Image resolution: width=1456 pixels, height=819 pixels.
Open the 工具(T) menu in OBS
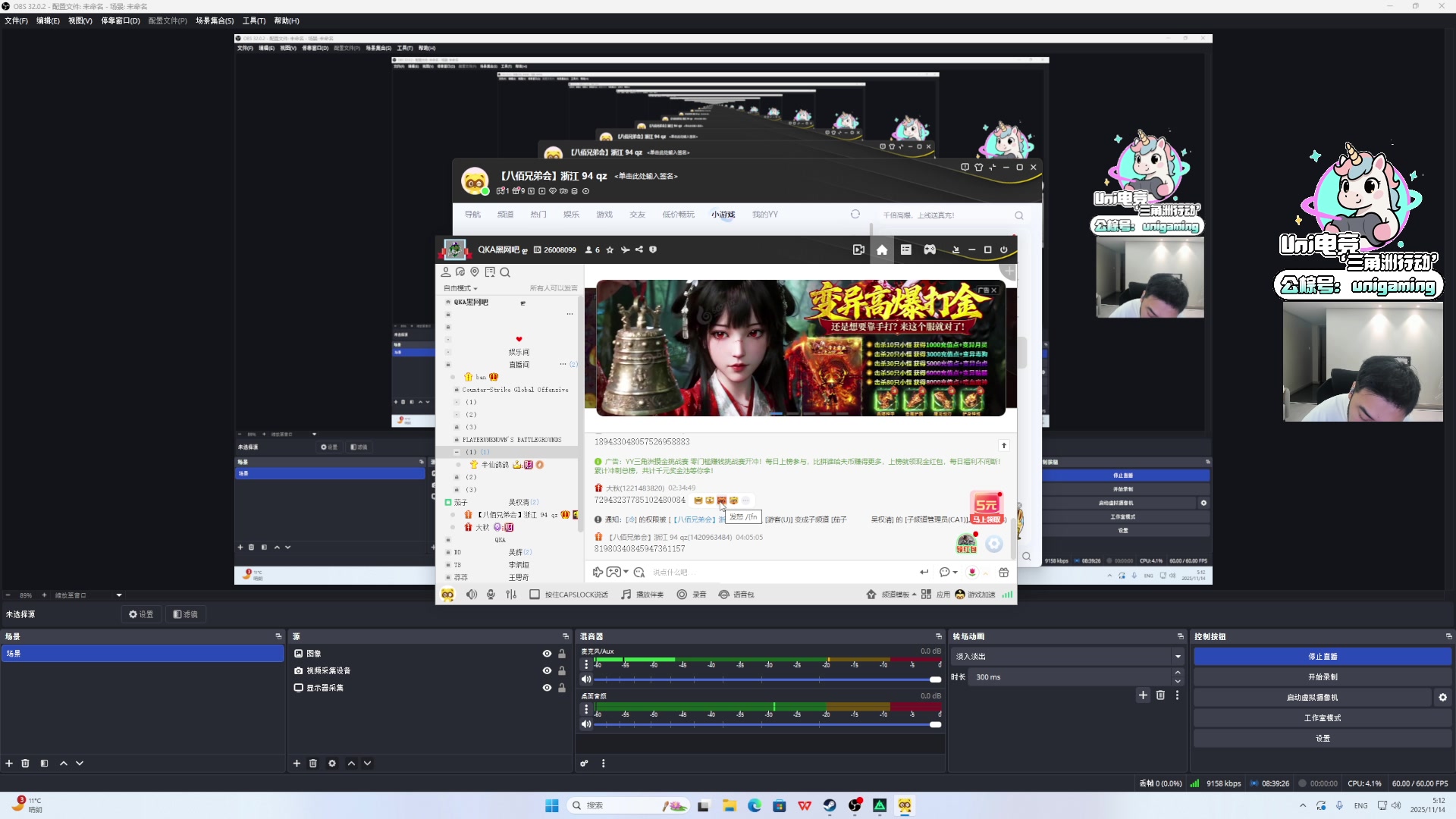pyautogui.click(x=253, y=20)
